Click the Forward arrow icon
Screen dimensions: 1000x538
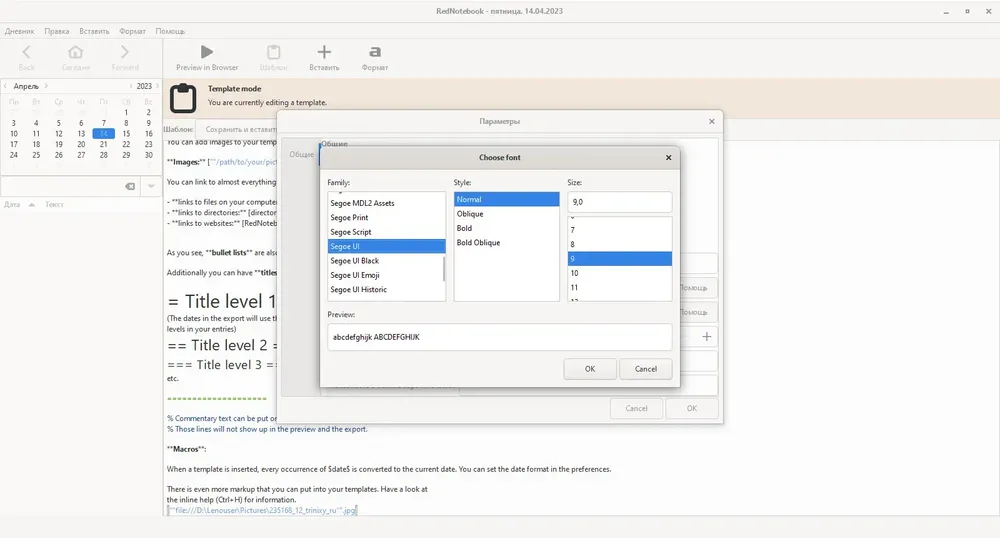tap(124, 52)
